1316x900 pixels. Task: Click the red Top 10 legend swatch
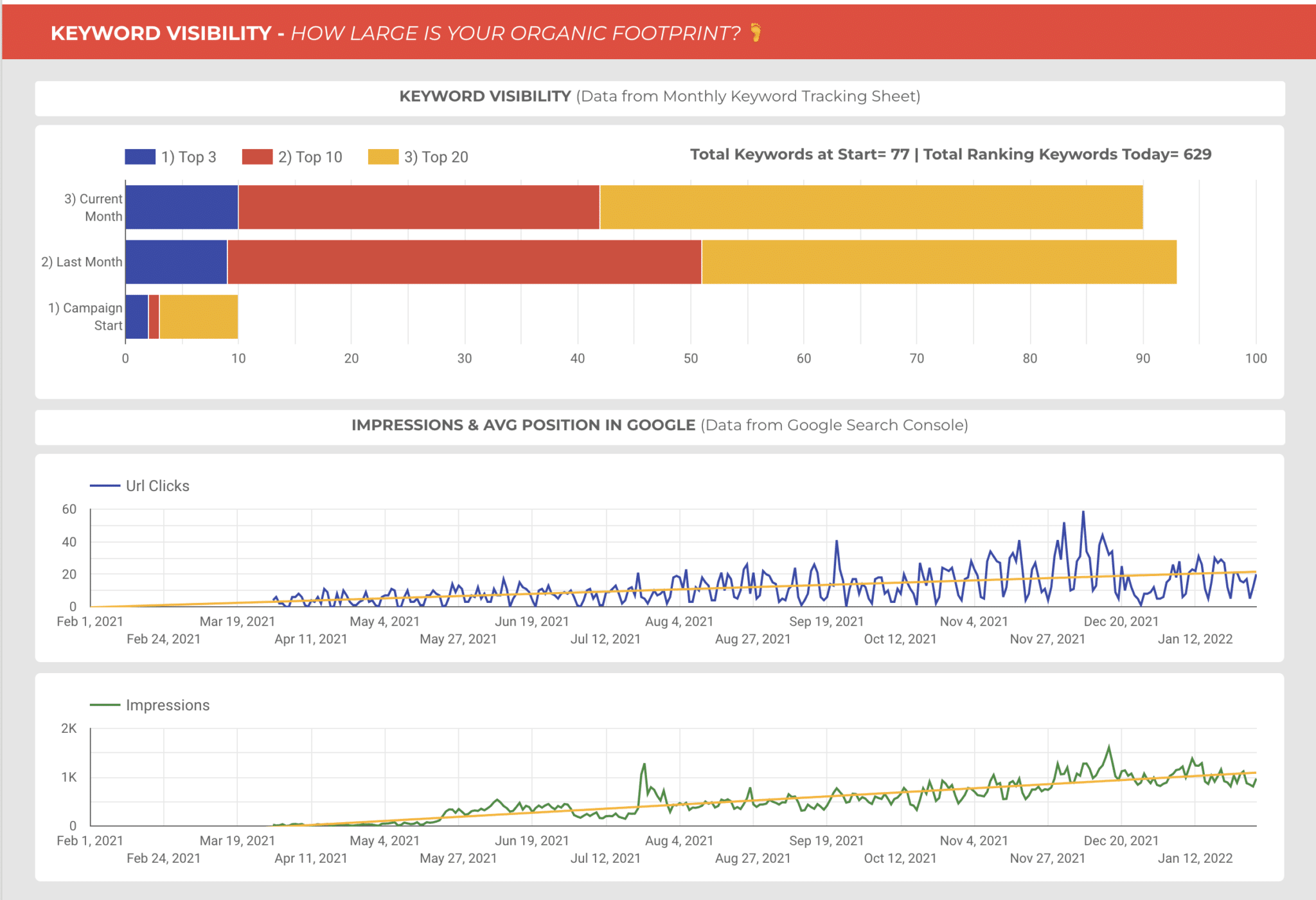click(257, 157)
